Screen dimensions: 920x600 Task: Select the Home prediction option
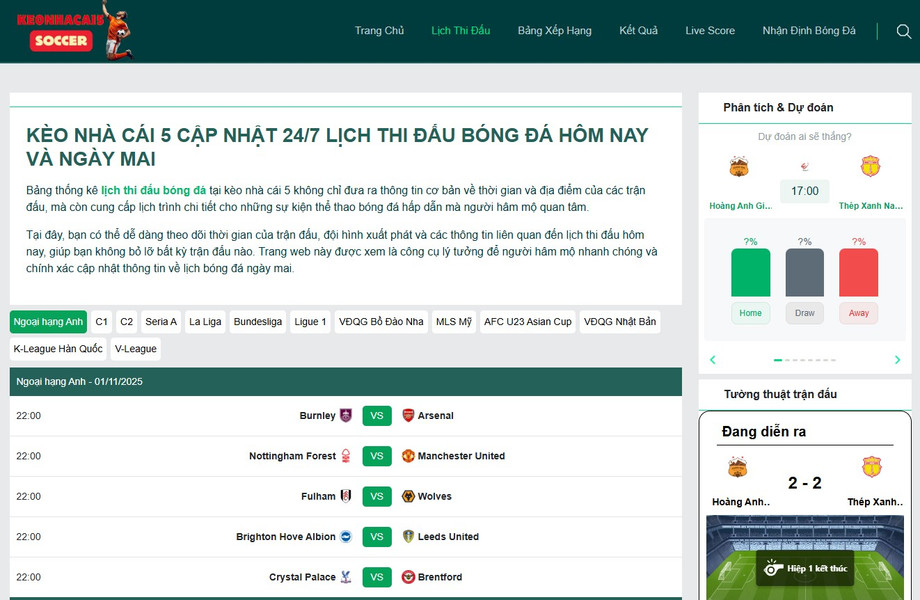pyautogui.click(x=750, y=313)
